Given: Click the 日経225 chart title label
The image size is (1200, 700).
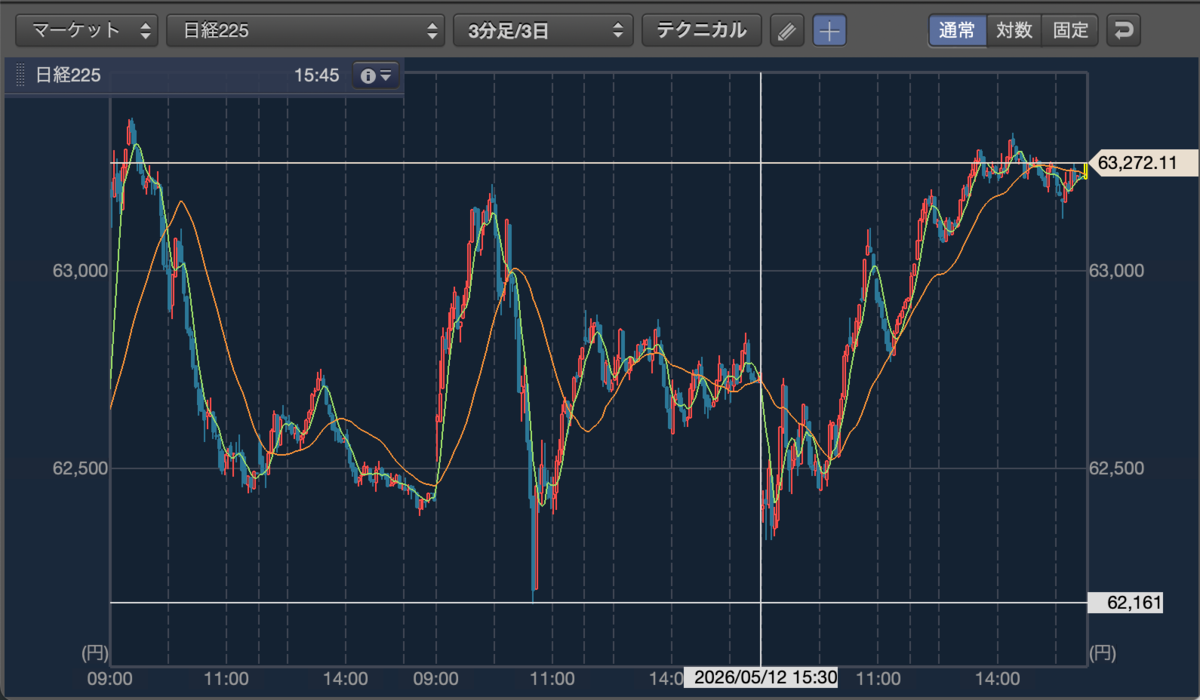Looking at the screenshot, I should coord(68,75).
